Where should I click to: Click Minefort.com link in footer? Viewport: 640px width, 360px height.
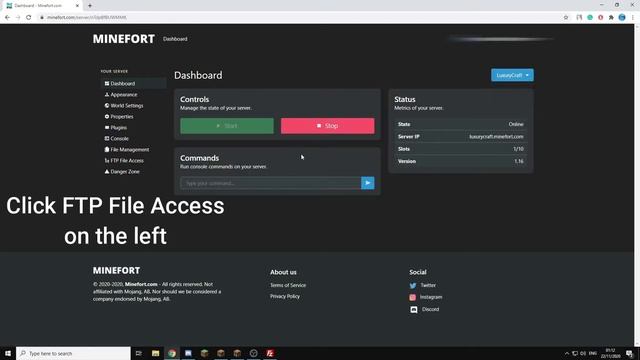tap(141, 284)
